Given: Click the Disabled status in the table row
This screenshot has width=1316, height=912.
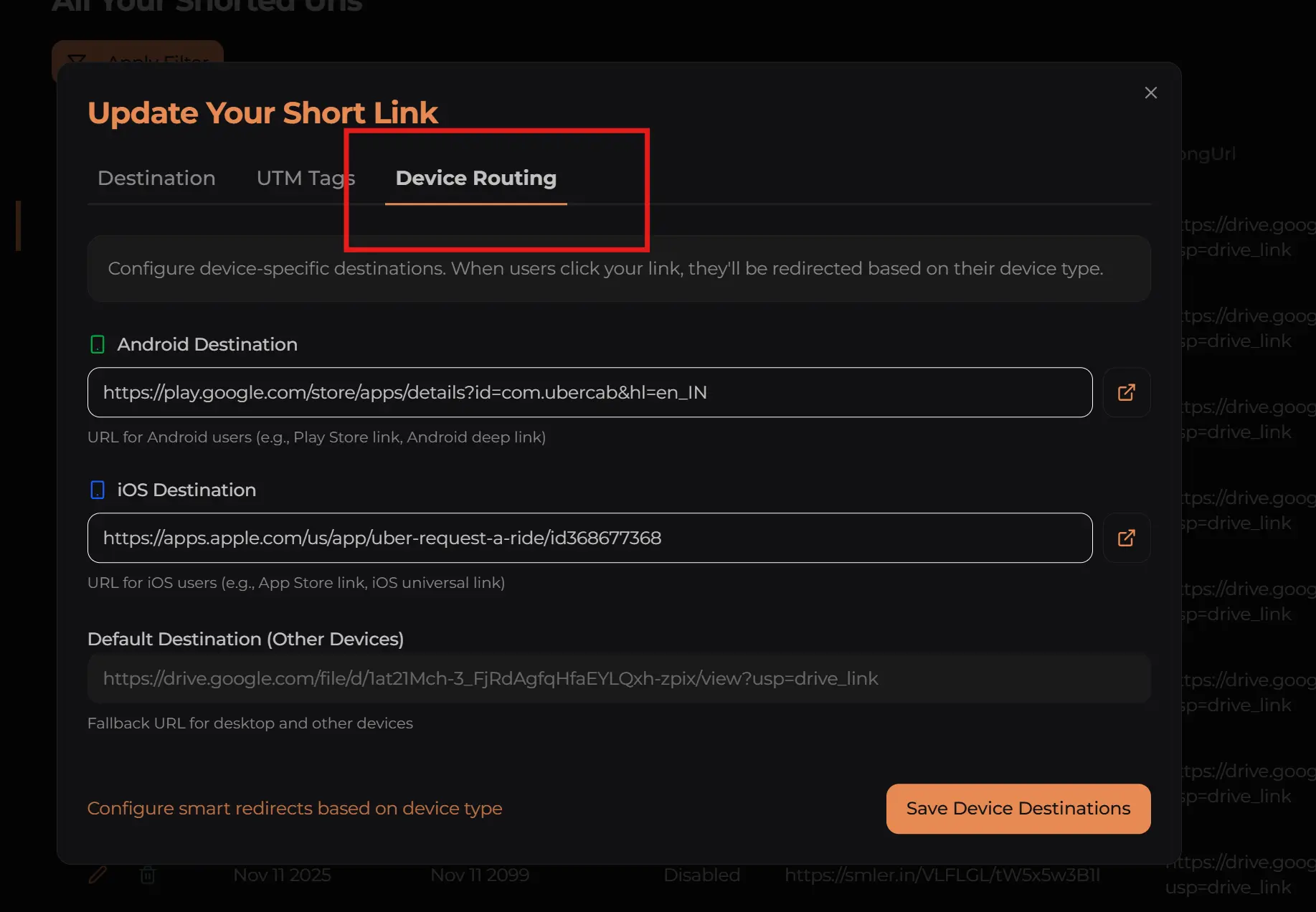Looking at the screenshot, I should point(701,875).
